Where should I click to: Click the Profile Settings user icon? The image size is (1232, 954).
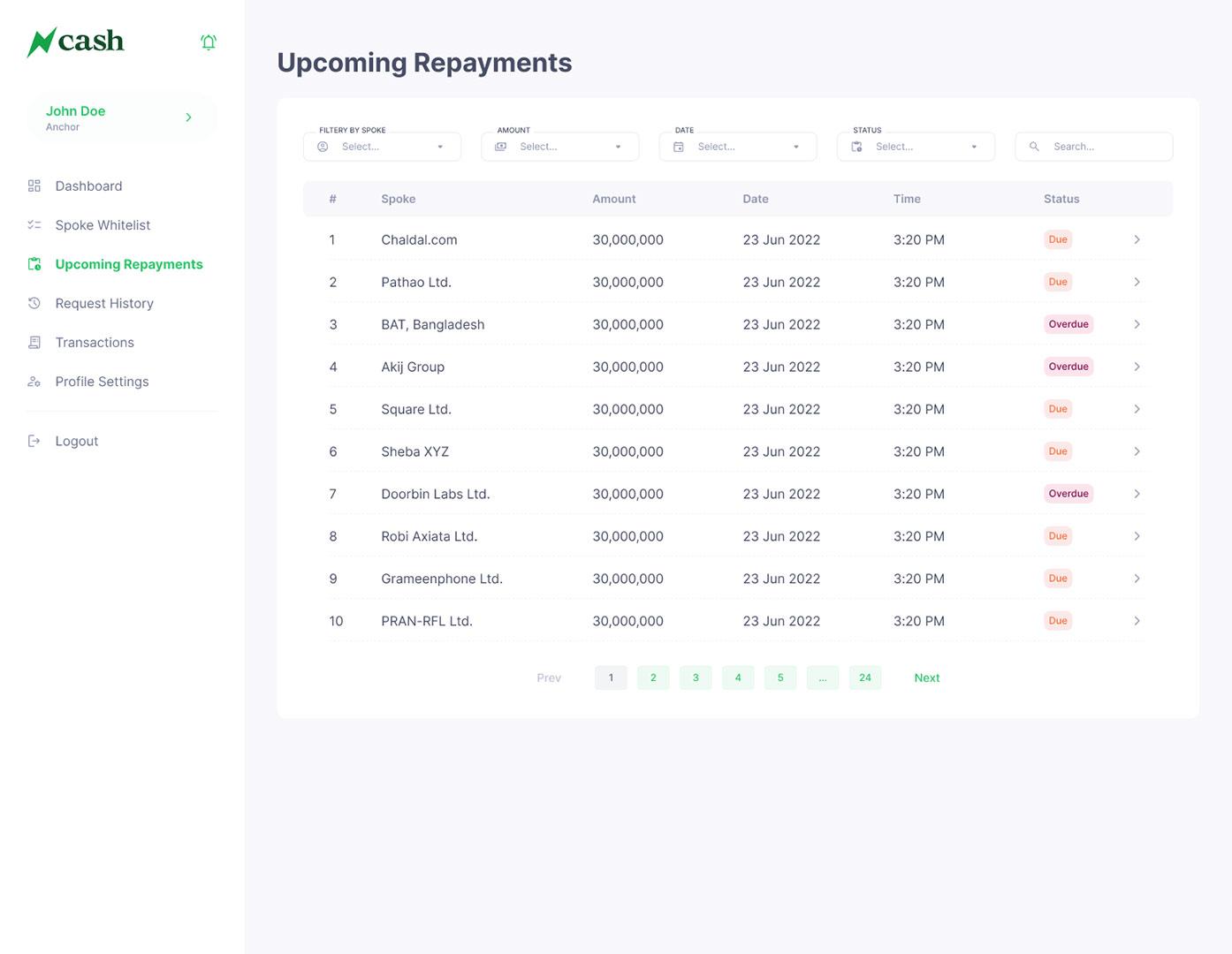click(x=34, y=382)
